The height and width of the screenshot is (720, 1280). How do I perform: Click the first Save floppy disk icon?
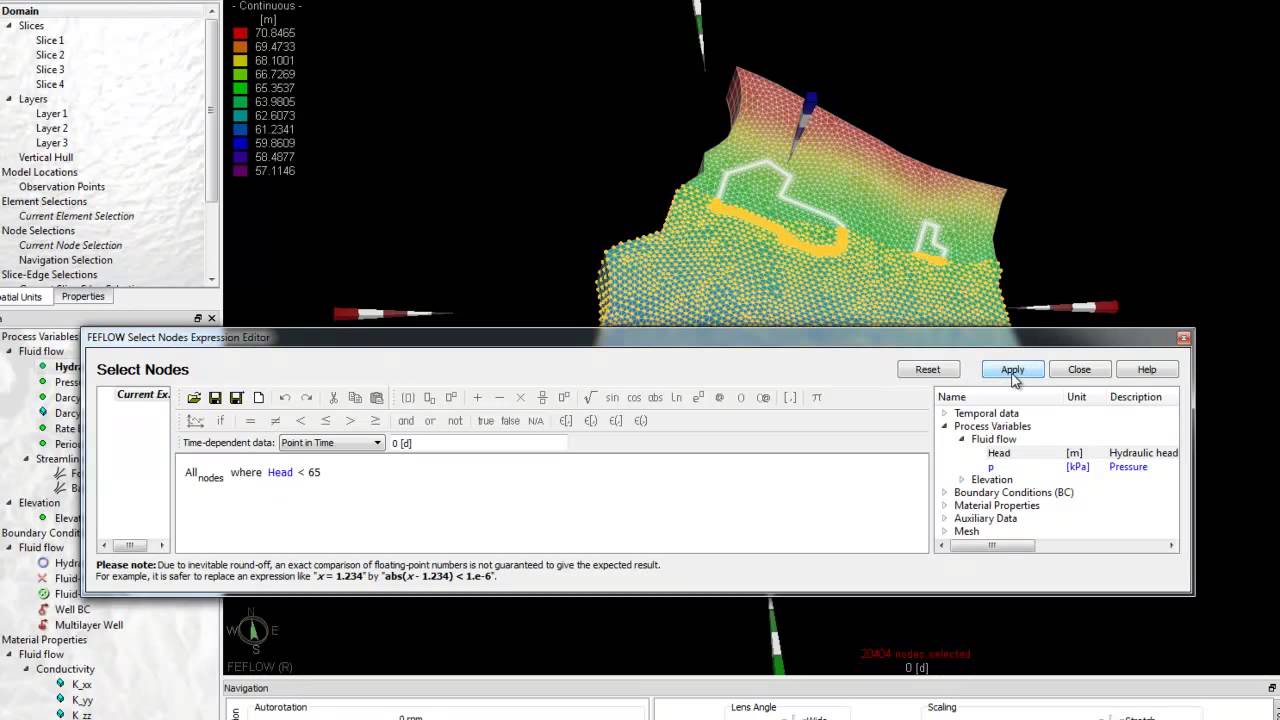[215, 398]
